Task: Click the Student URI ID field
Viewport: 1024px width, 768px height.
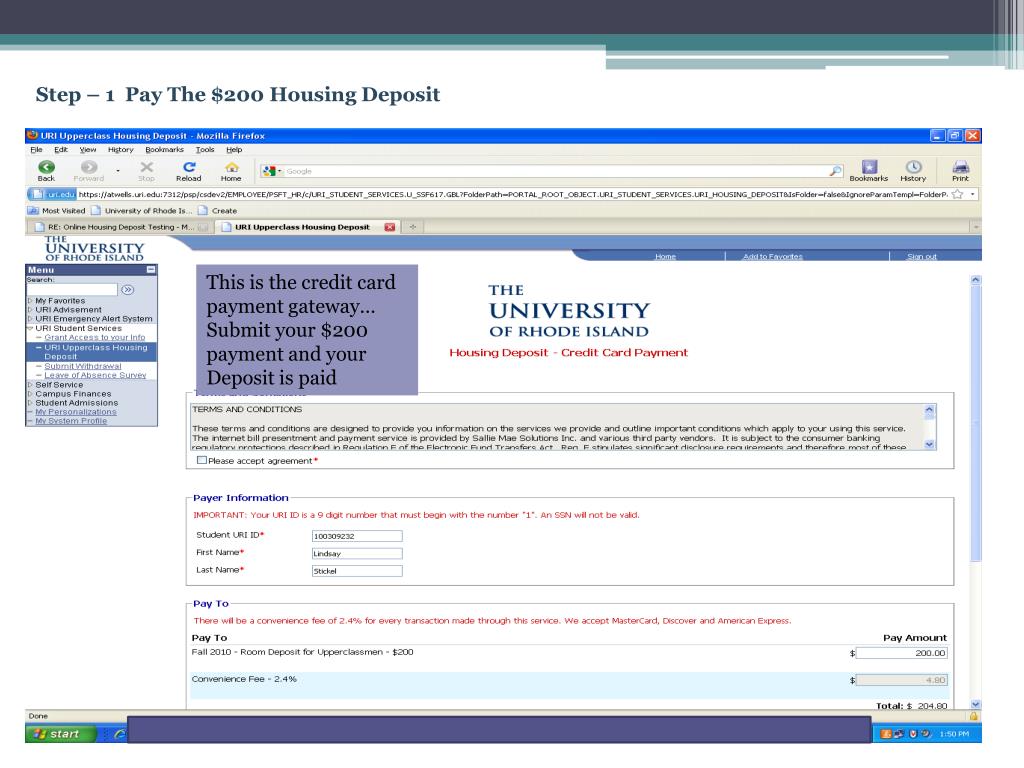Action: (357, 536)
